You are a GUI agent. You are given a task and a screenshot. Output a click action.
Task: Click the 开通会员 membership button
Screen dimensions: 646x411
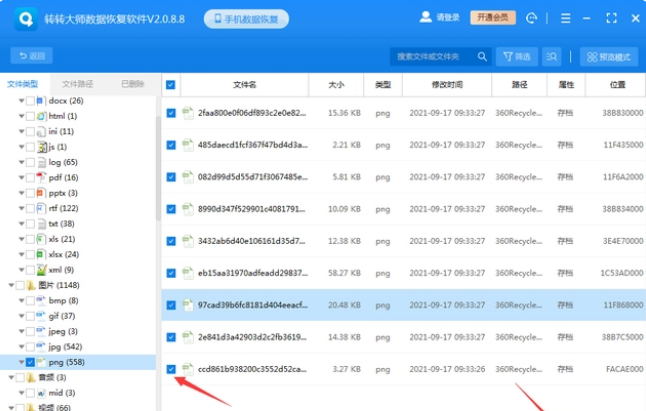(x=491, y=18)
